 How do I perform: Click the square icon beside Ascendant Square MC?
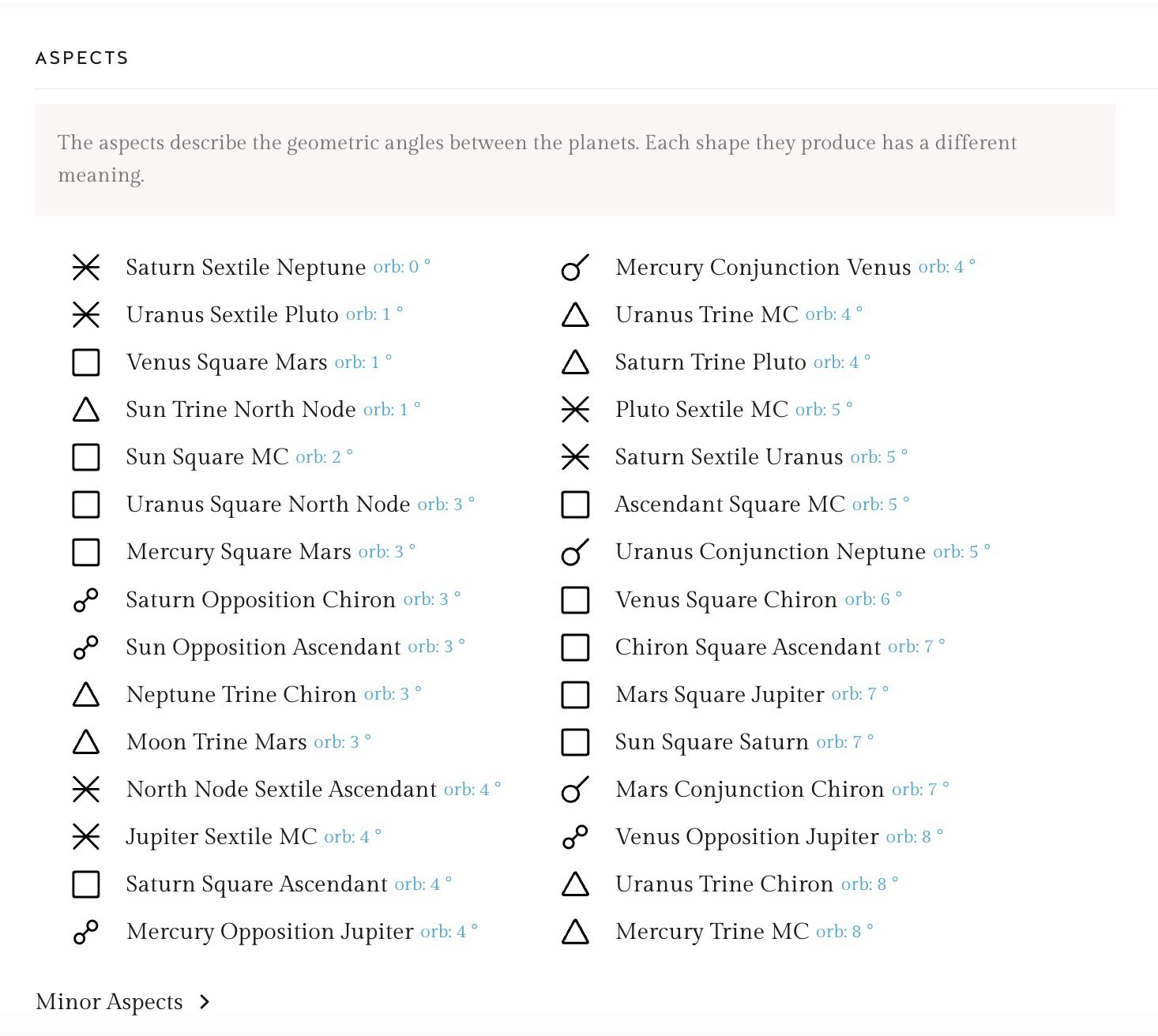(575, 505)
